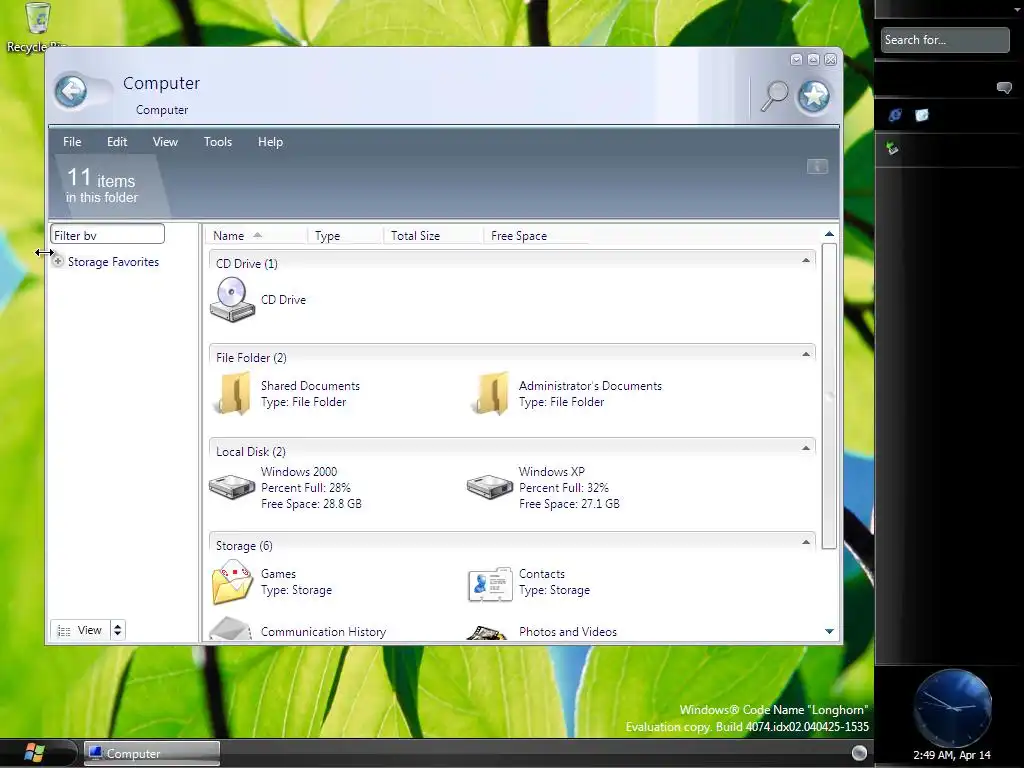Sort by Type column header
The image size is (1024, 768).
pyautogui.click(x=345, y=236)
